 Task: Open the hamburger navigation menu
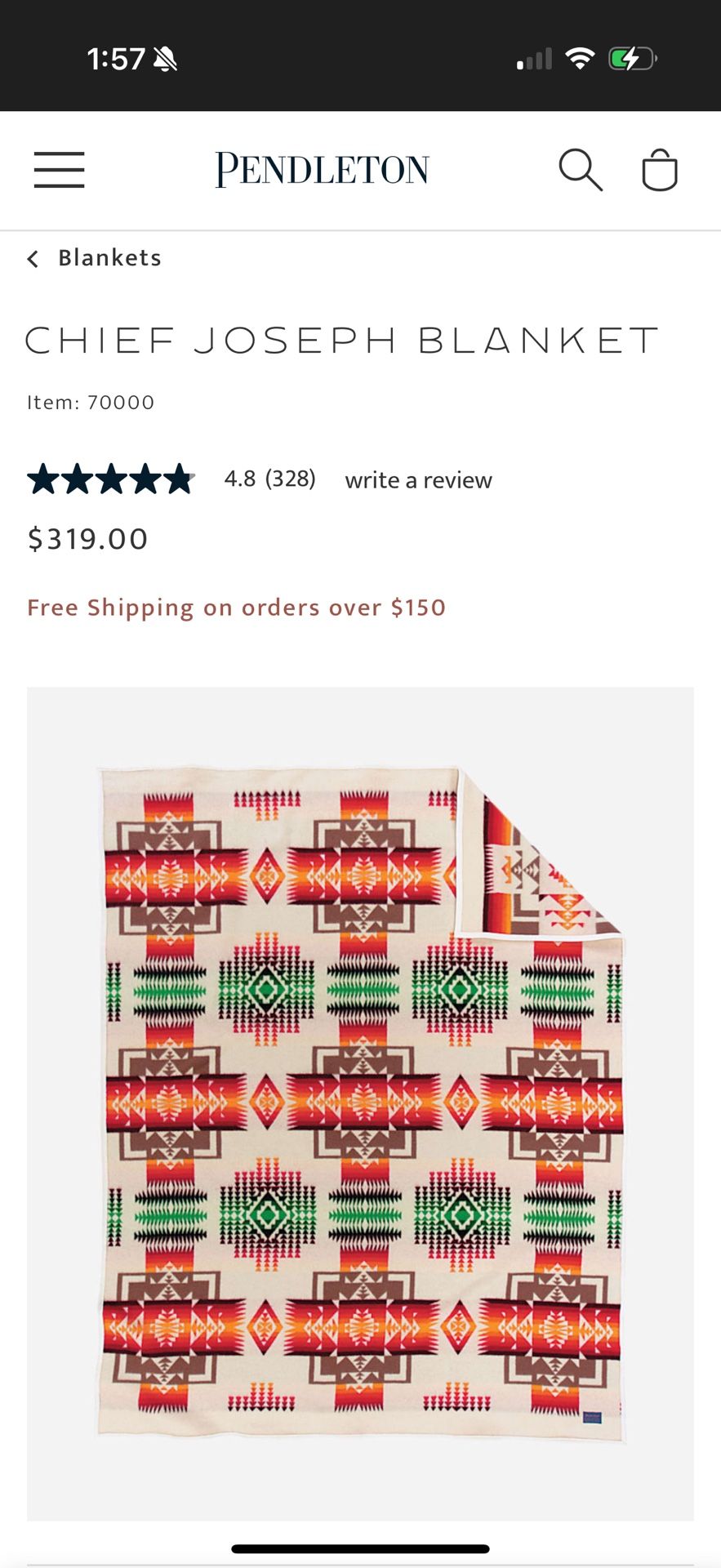click(59, 170)
